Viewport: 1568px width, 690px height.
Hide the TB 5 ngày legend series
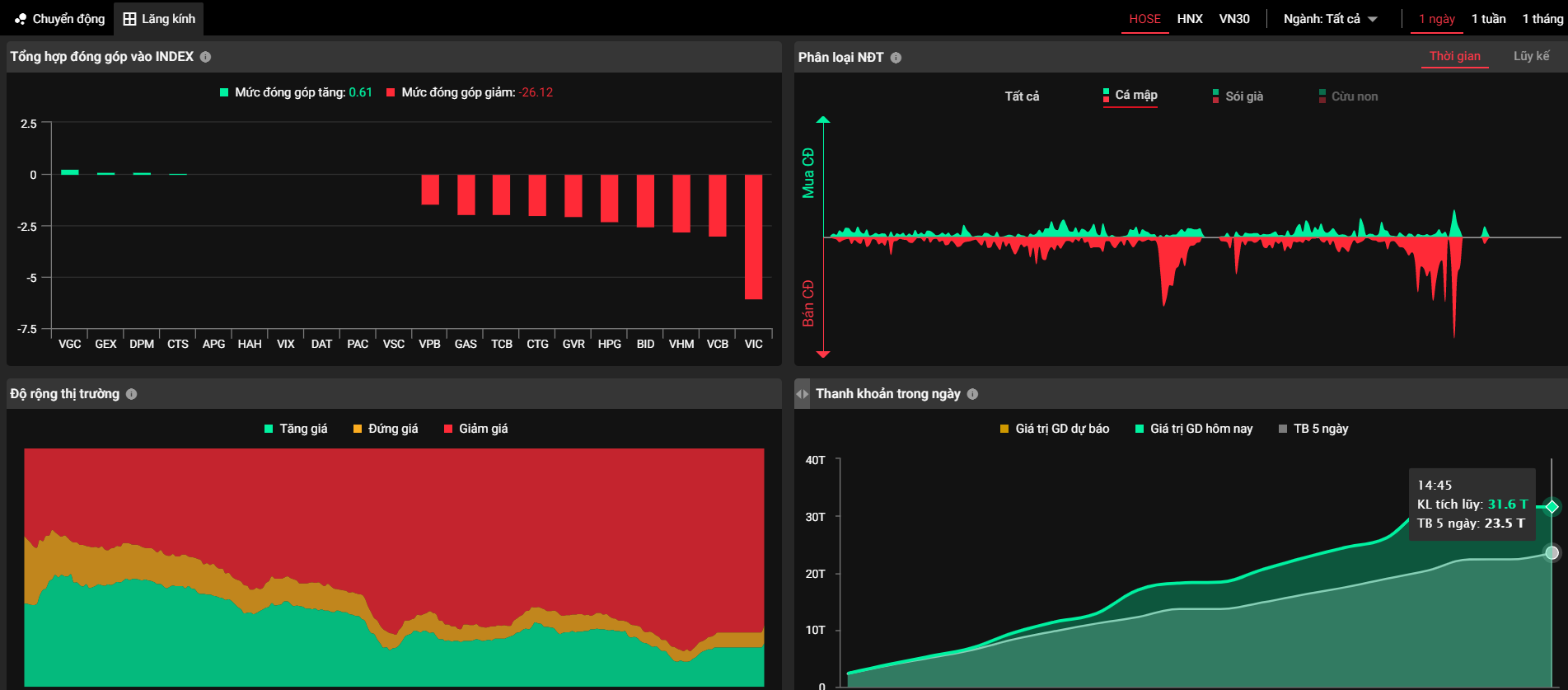coord(1313,429)
